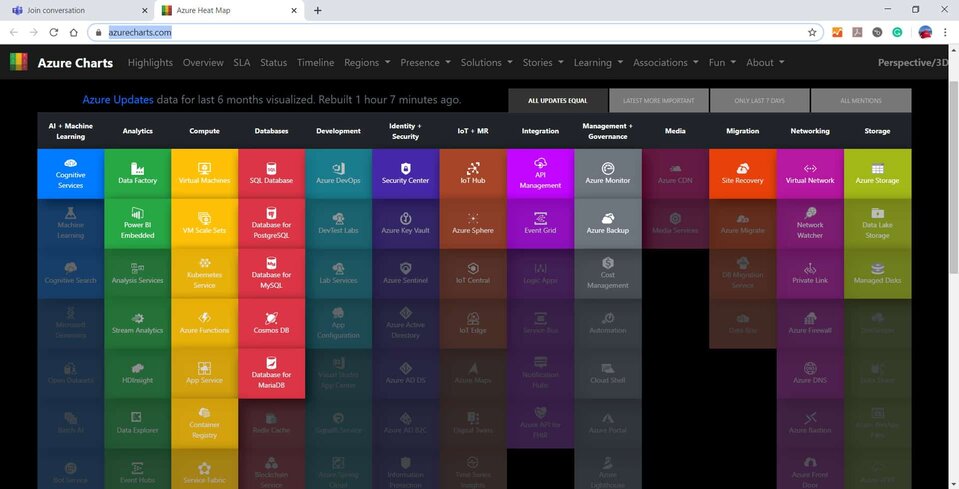Open the Azure Key Vault tile

click(x=405, y=224)
